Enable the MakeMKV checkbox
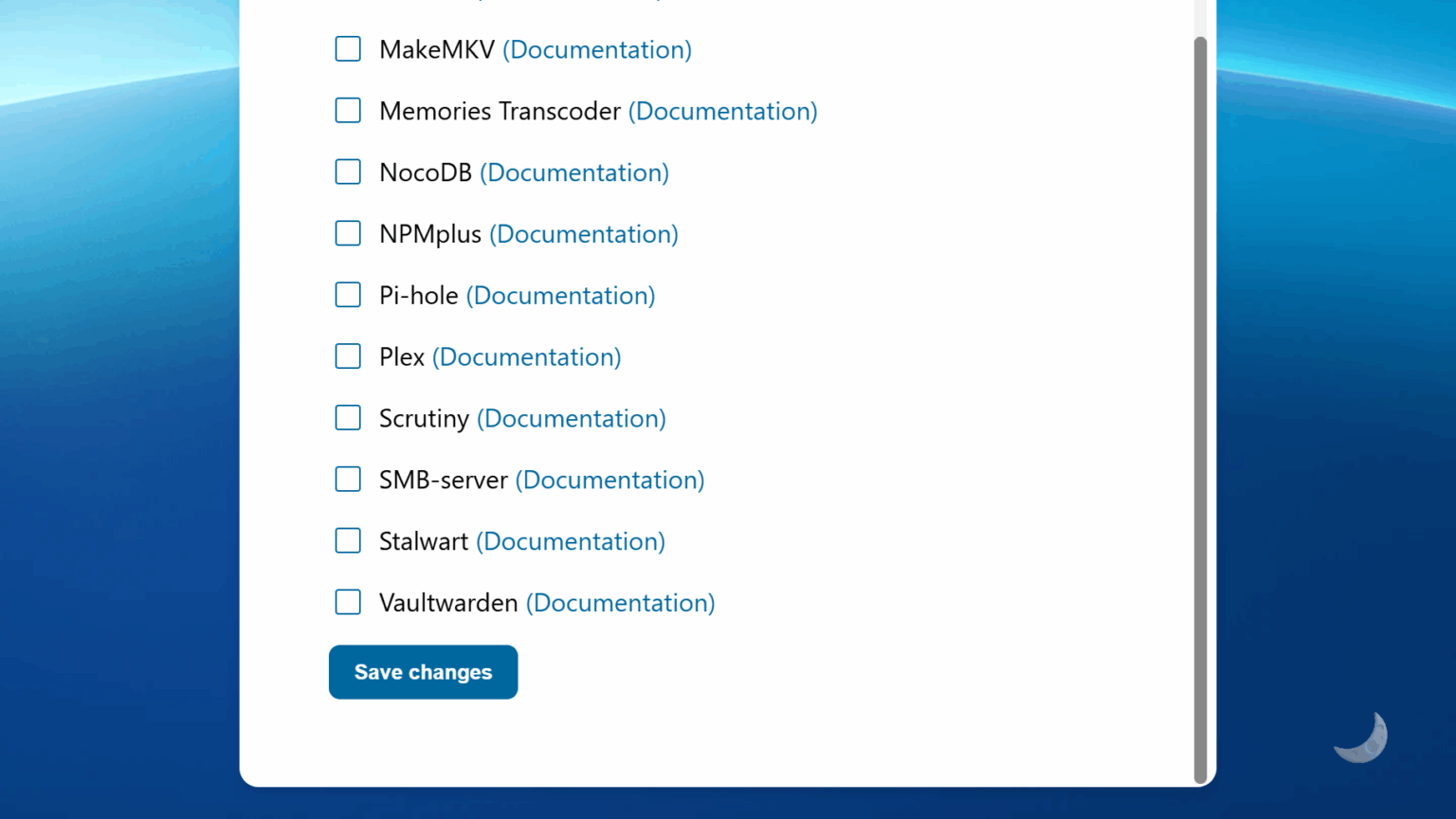The width and height of the screenshot is (1456, 819). [348, 48]
